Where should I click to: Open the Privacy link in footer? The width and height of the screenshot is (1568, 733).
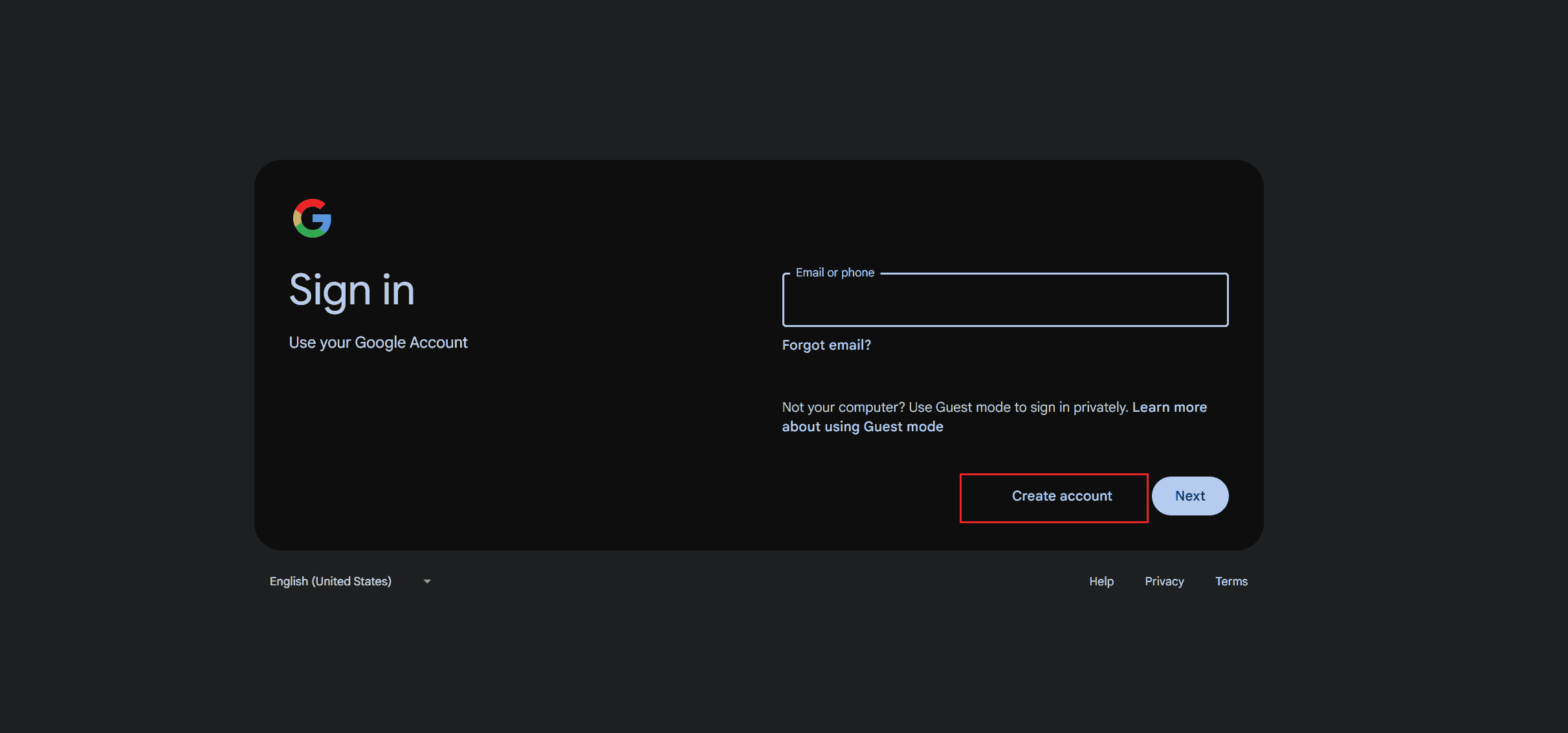(x=1164, y=581)
